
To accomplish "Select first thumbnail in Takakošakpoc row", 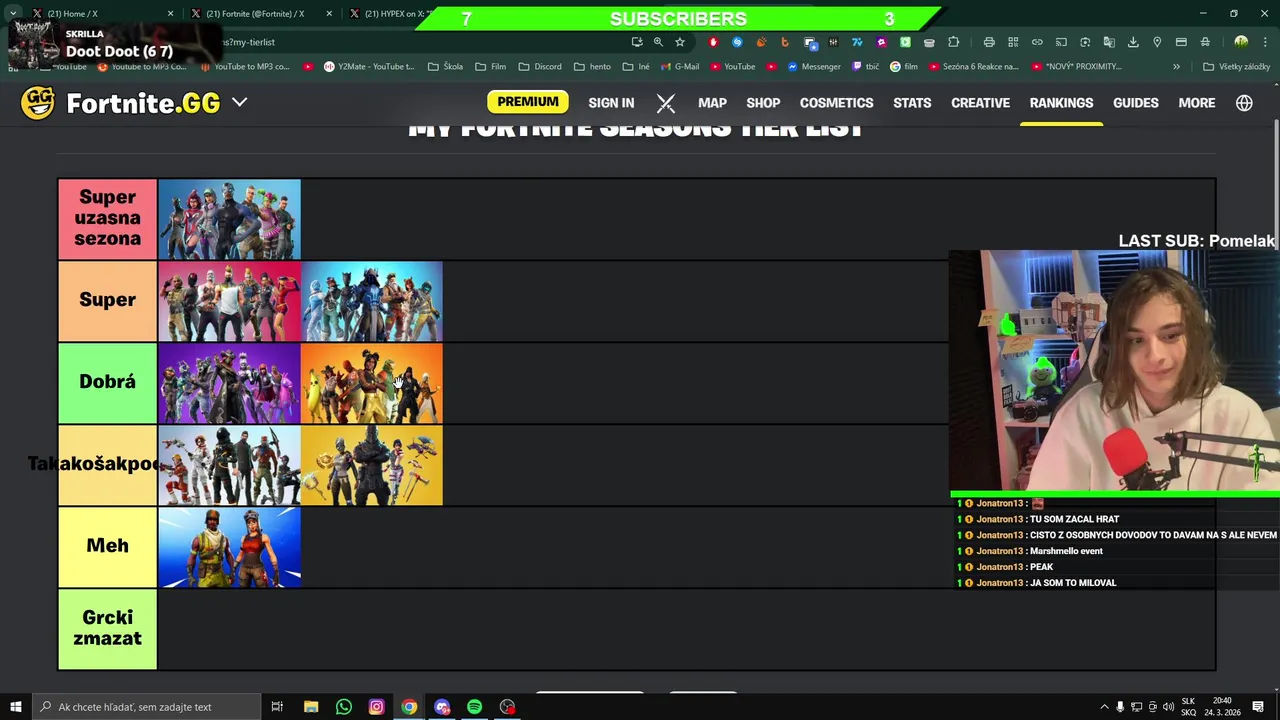I will tap(229, 465).
